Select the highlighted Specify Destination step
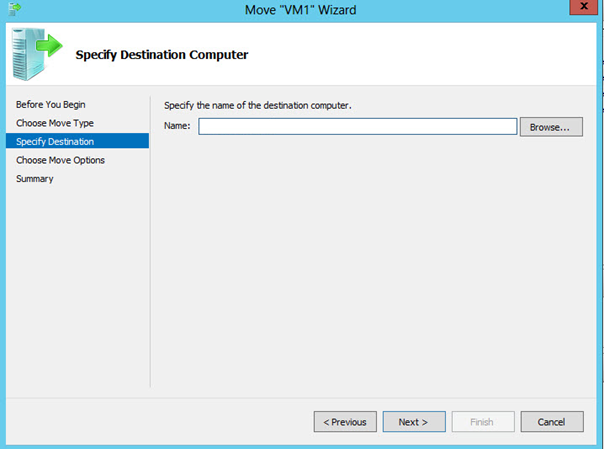 [x=77, y=141]
